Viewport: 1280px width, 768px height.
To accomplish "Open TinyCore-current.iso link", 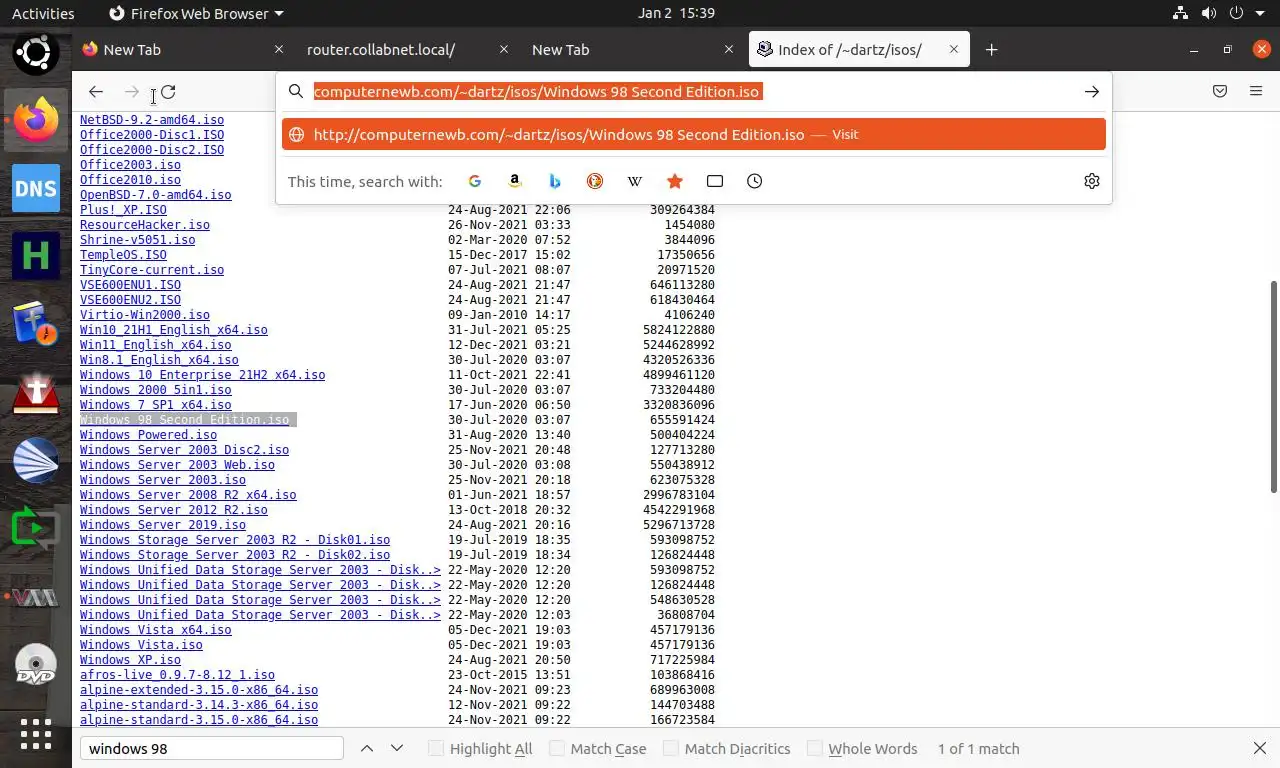I will pyautogui.click(x=152, y=270).
